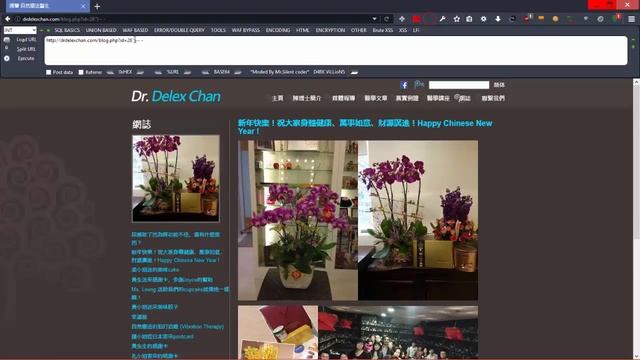Open UNION BASED menu

pyautogui.click(x=101, y=30)
